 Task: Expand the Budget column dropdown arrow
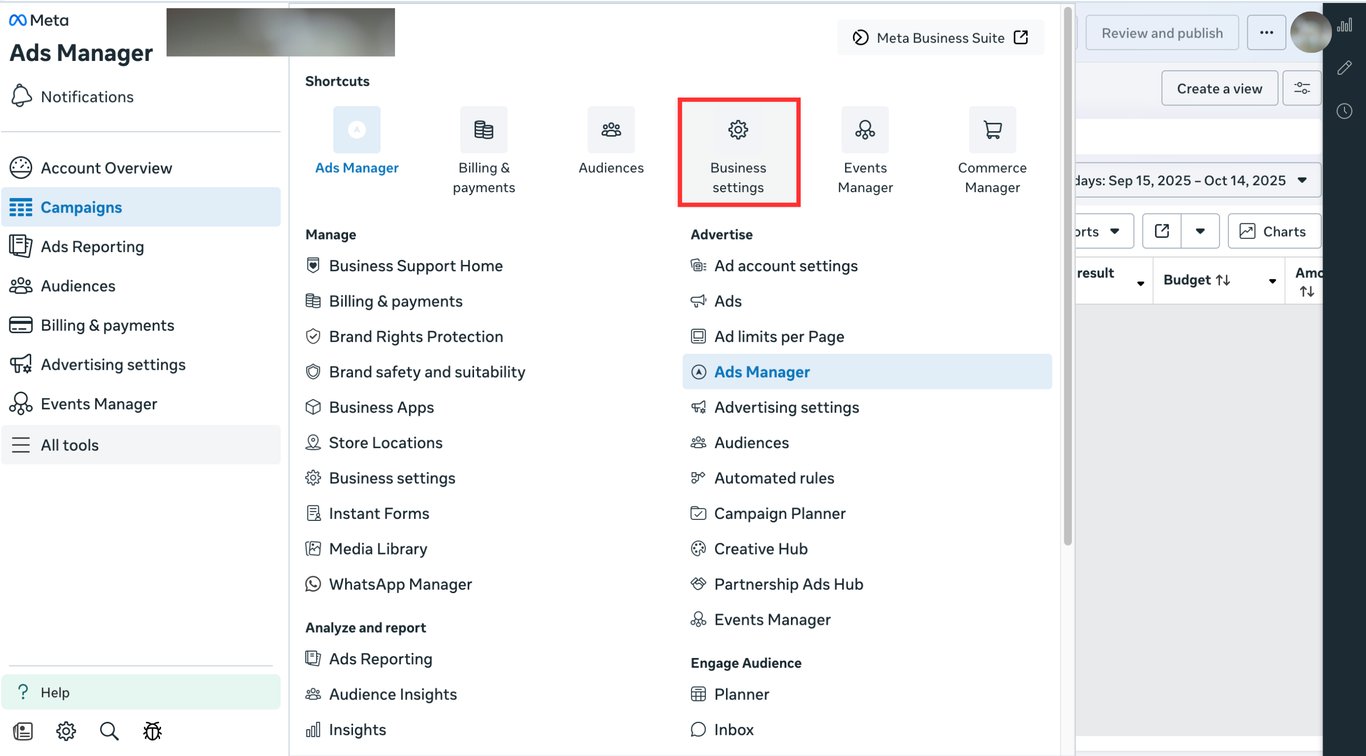(x=1272, y=282)
